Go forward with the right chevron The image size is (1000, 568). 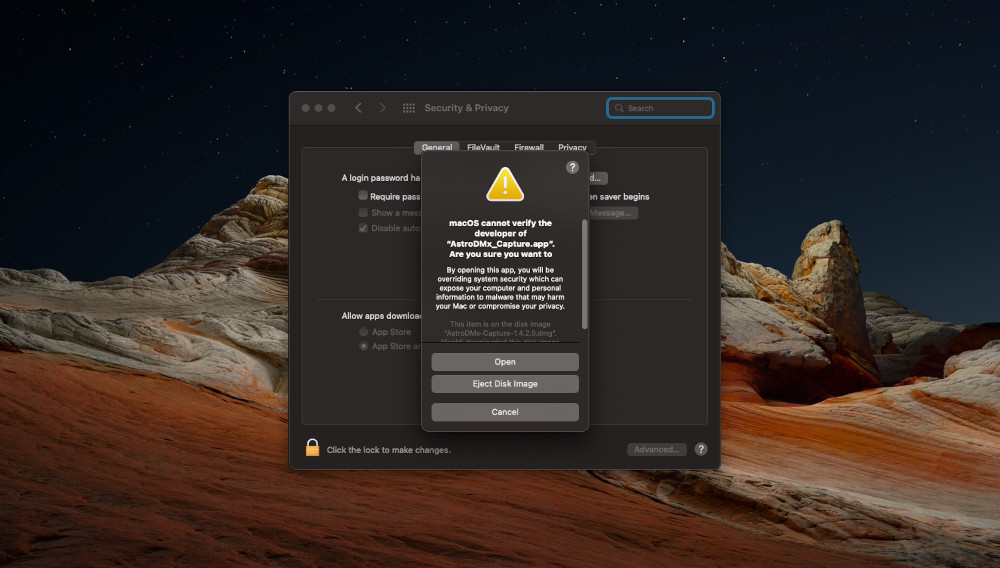[383, 108]
